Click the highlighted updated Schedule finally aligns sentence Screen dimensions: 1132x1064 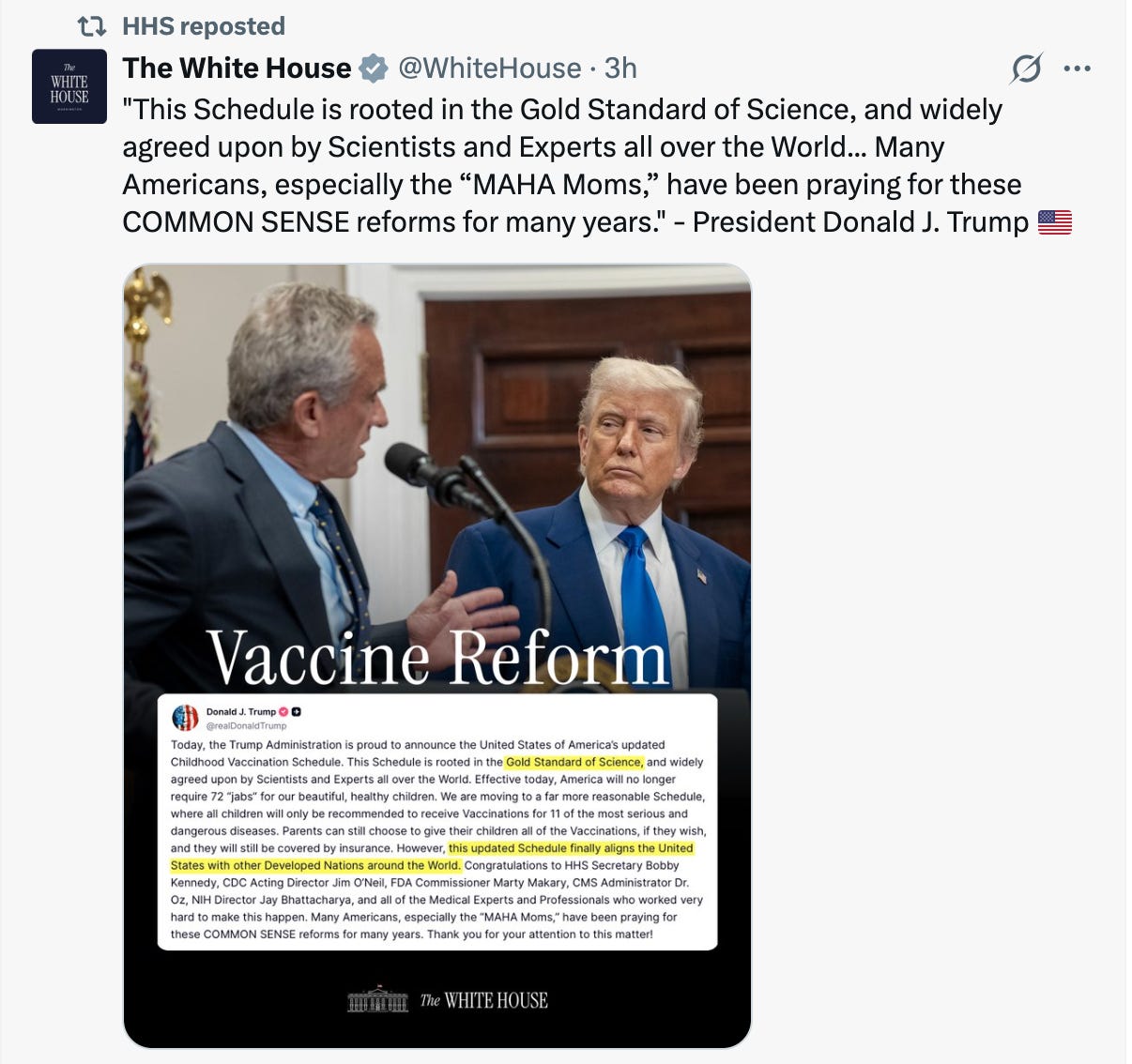(x=432, y=857)
